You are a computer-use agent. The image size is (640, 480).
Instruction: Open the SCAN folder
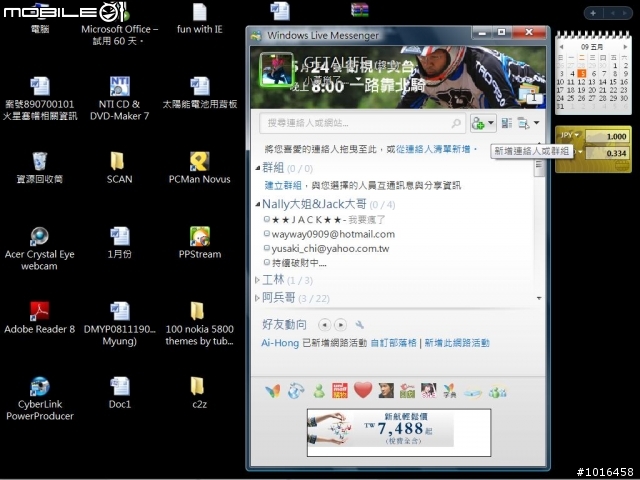(119, 167)
